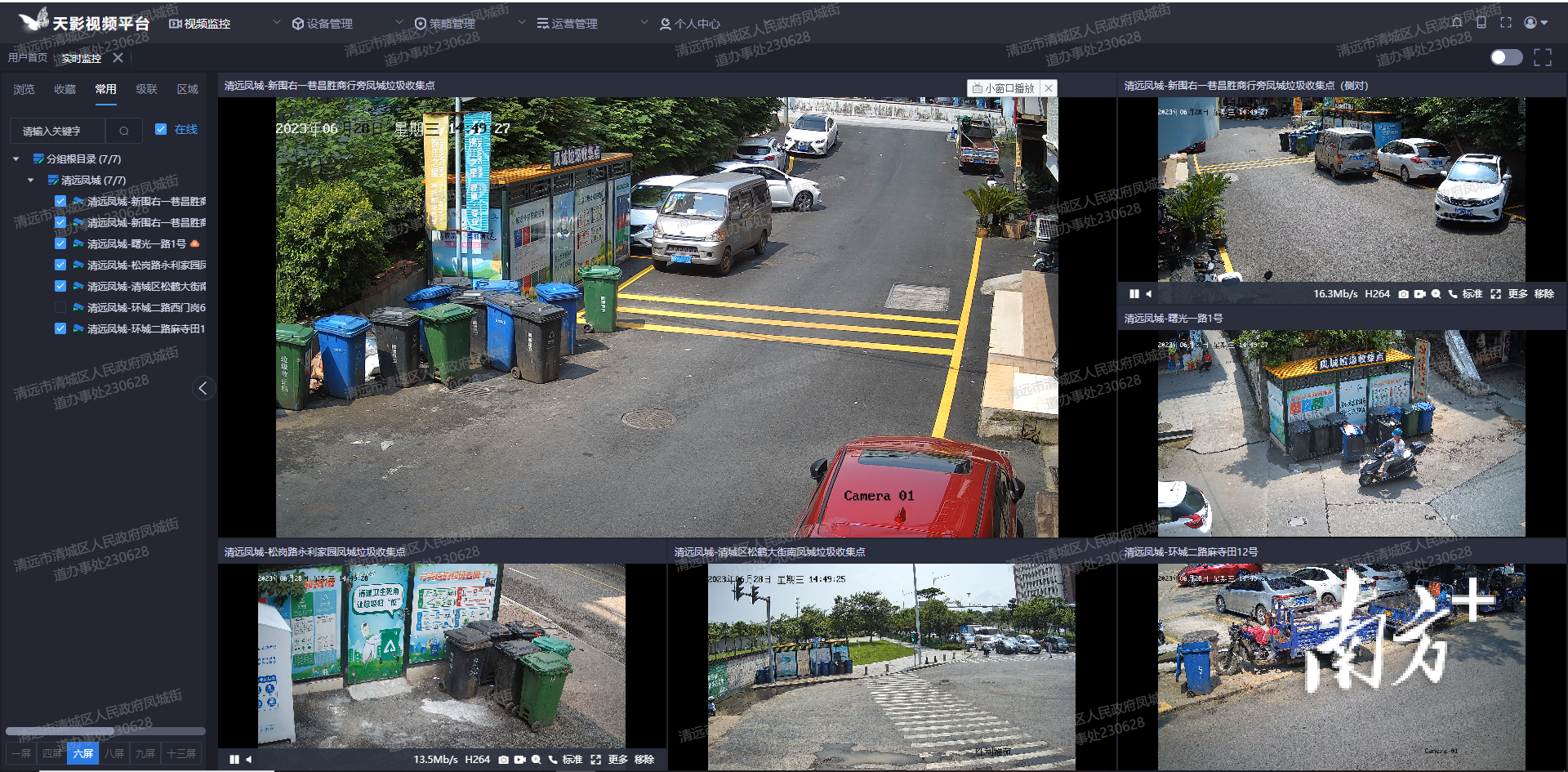1568x772 pixels.
Task: Collapse the 清远凤城 group node
Action: (31, 181)
